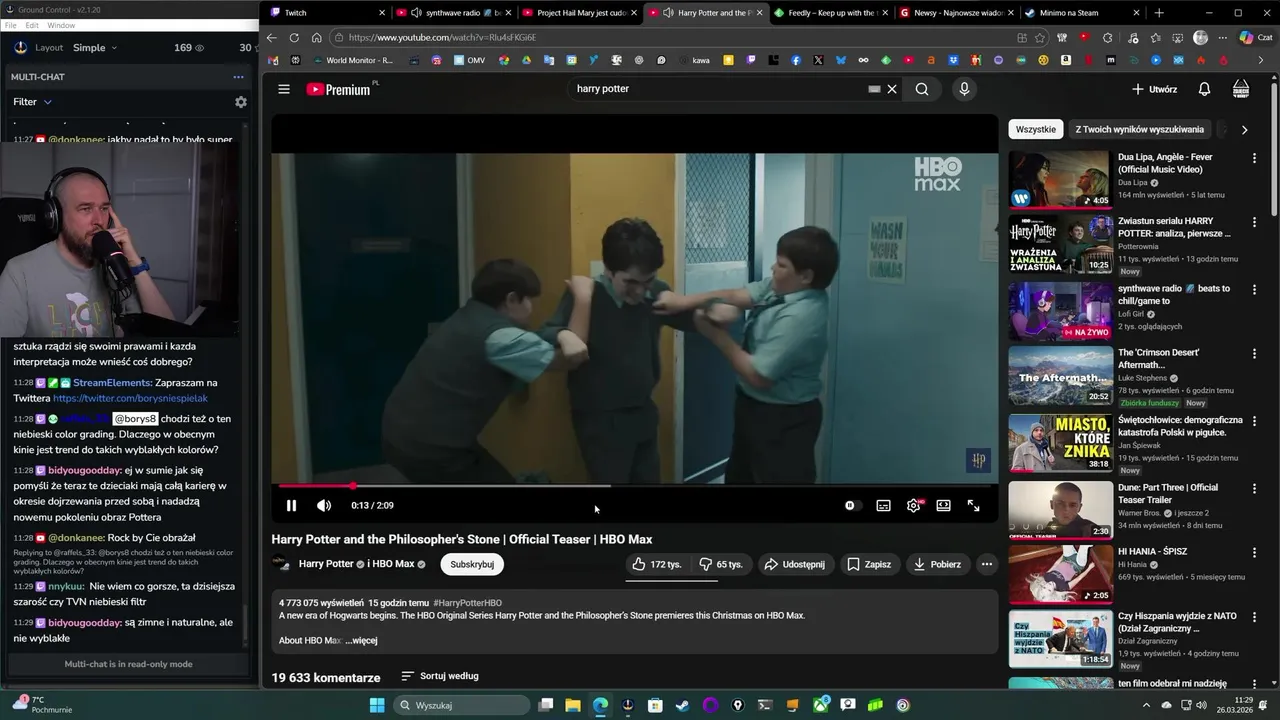Go to browser home page icon
Viewport: 1280px width, 720px height.
[x=317, y=37]
